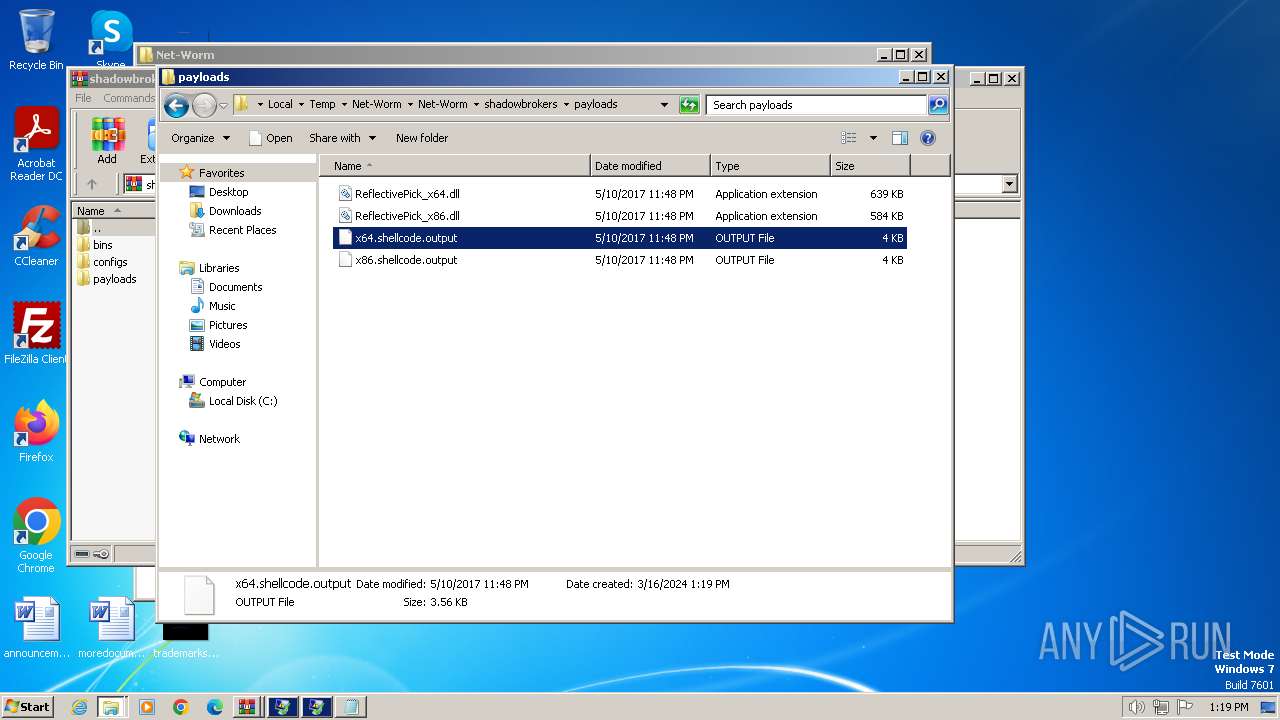Sort by Size column header
1280x720 pixels.
coord(870,166)
